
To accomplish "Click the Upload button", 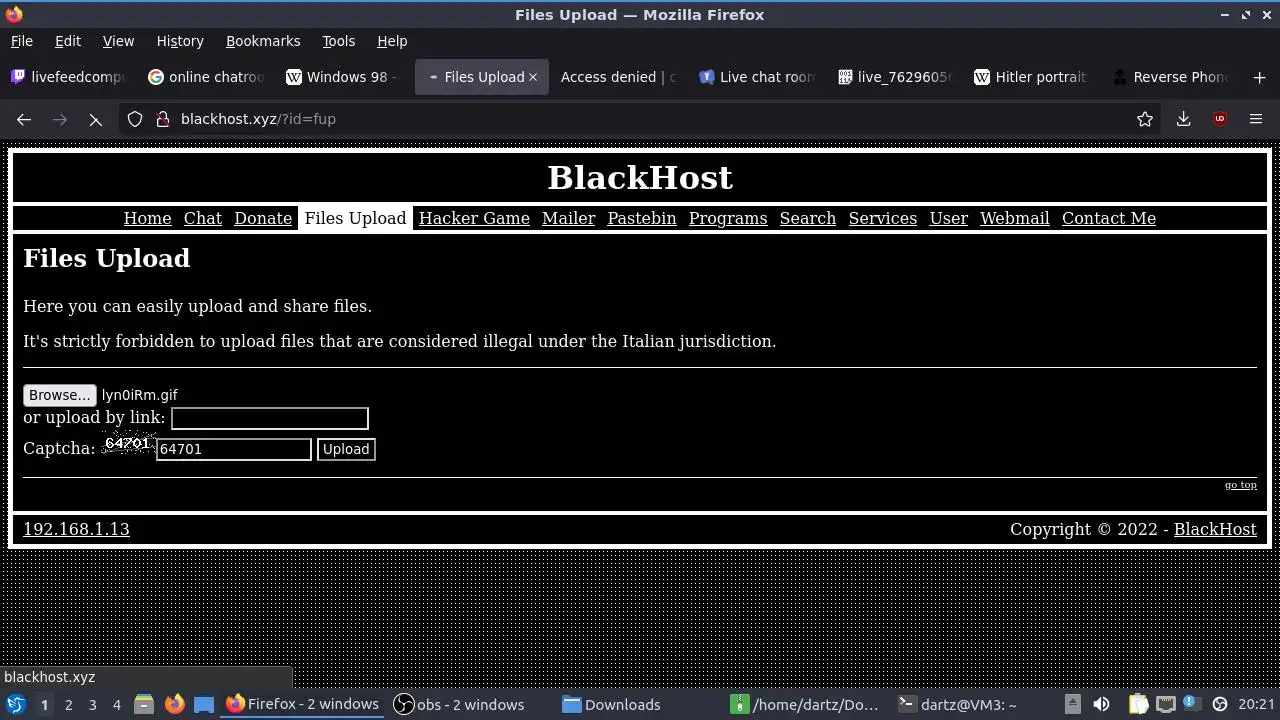I will [x=346, y=449].
